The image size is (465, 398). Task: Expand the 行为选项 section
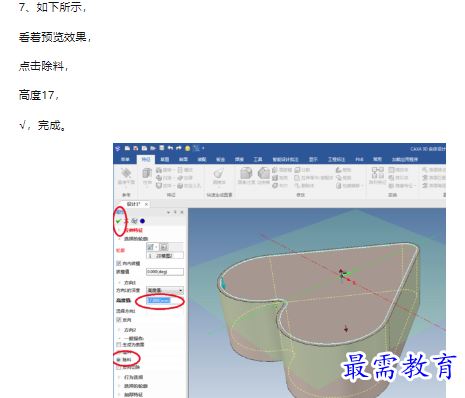click(119, 377)
